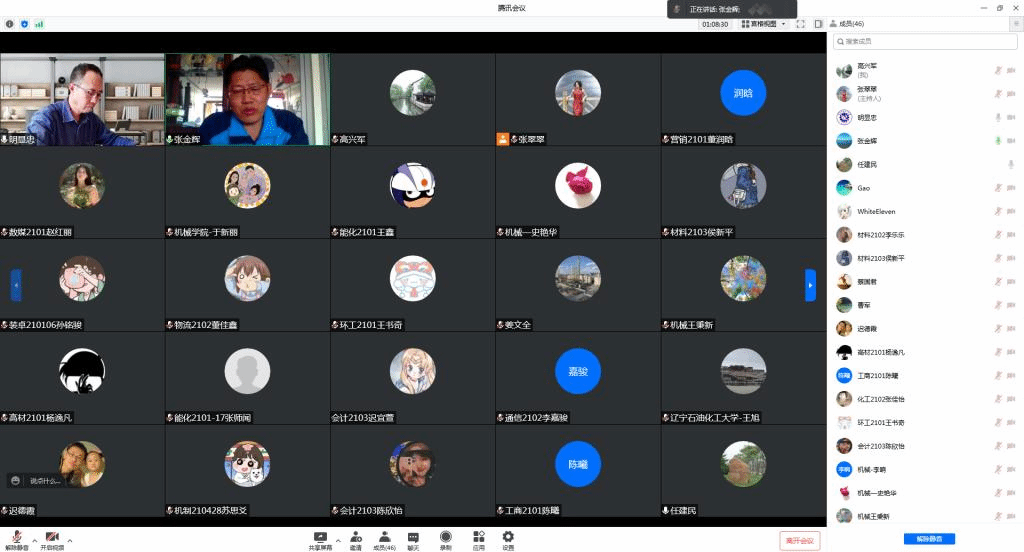Open the Chat (聊天) icon

[x=413, y=538]
